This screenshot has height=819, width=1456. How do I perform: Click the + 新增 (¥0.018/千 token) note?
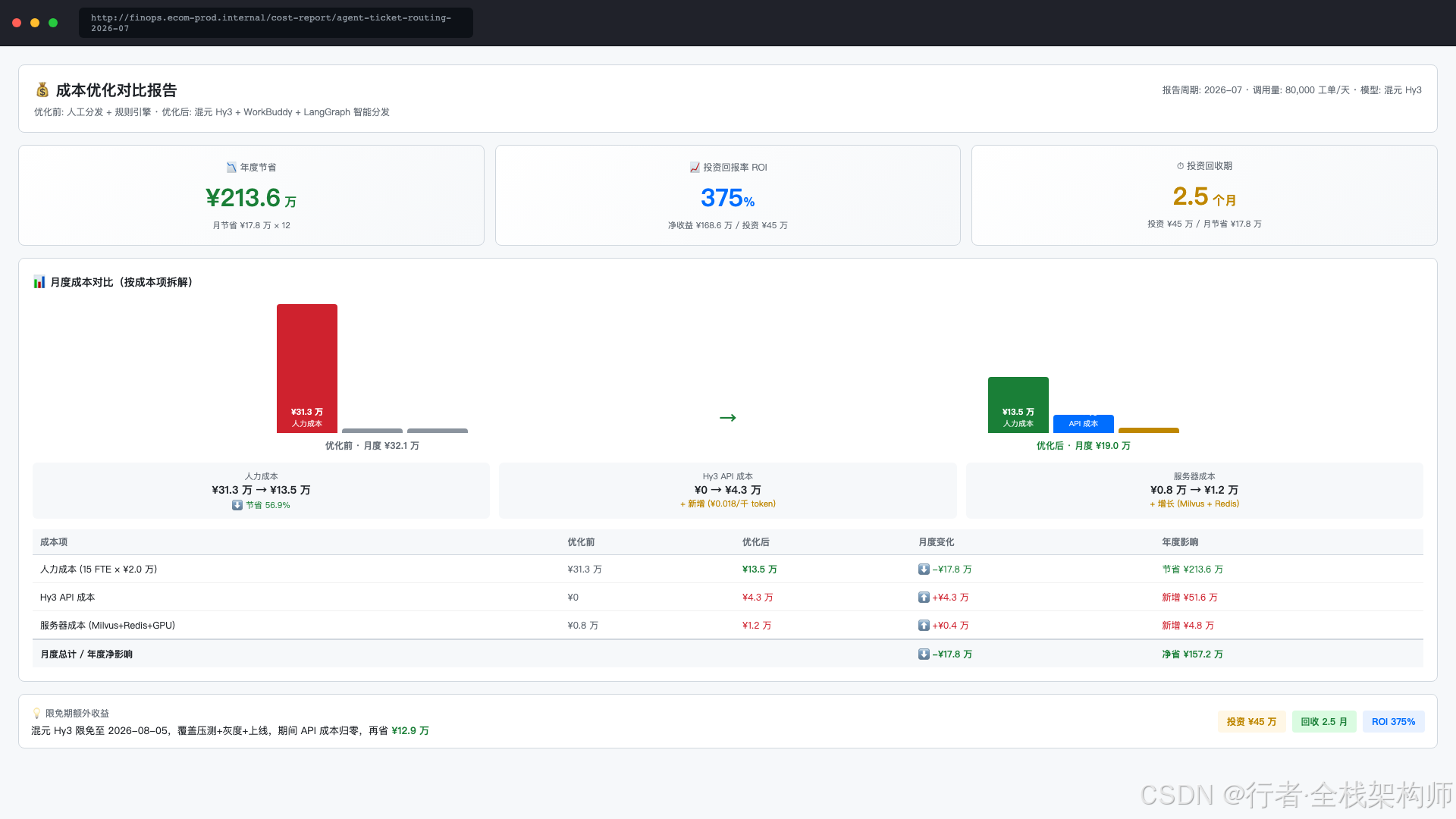pyautogui.click(x=728, y=504)
